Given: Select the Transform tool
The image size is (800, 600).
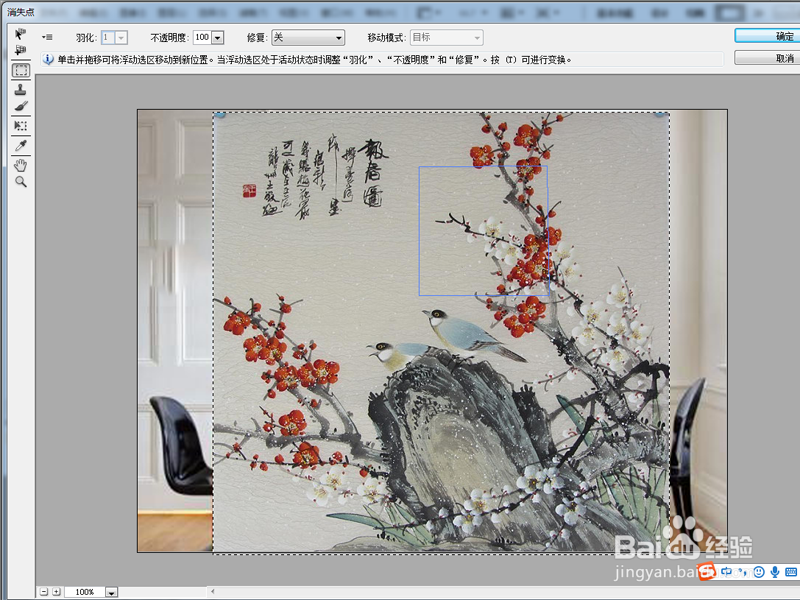Looking at the screenshot, I should coord(20,126).
